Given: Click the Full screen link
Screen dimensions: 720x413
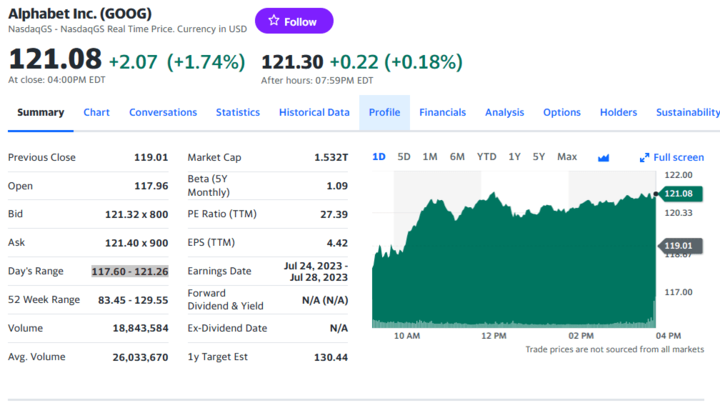Looking at the screenshot, I should pos(678,158).
